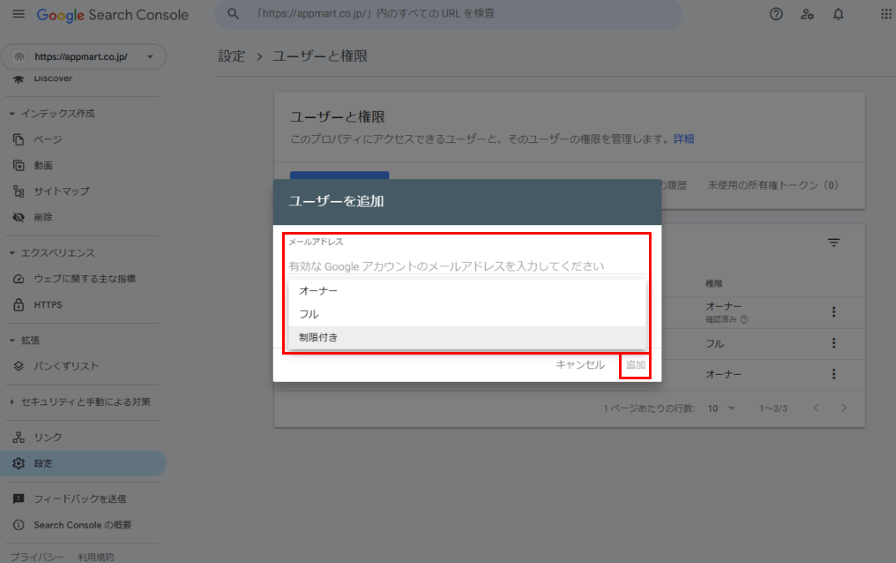Open the hamburger main menu
This screenshot has width=896, height=563.
[18, 14]
